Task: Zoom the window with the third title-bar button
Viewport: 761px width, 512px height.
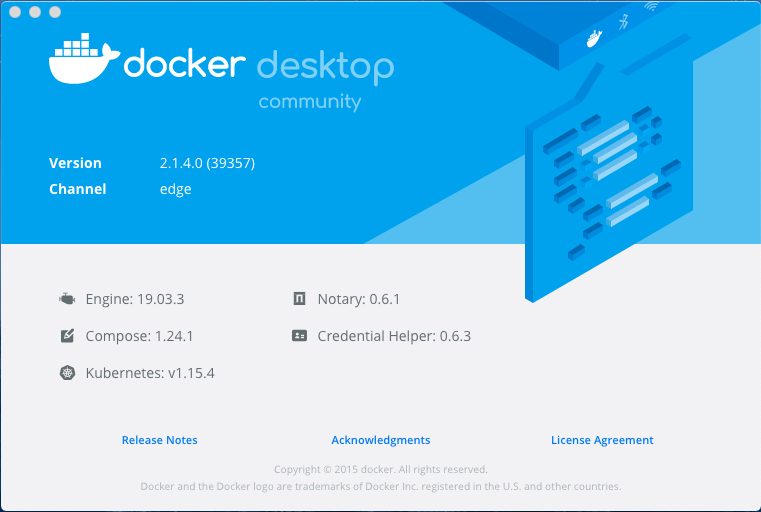Action: point(55,12)
